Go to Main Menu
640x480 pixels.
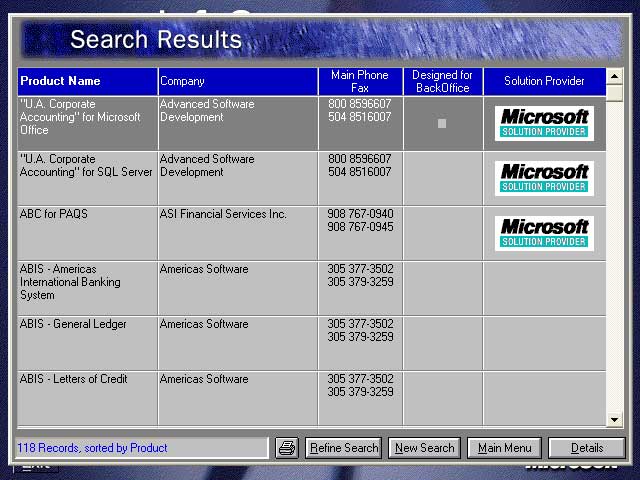click(504, 448)
